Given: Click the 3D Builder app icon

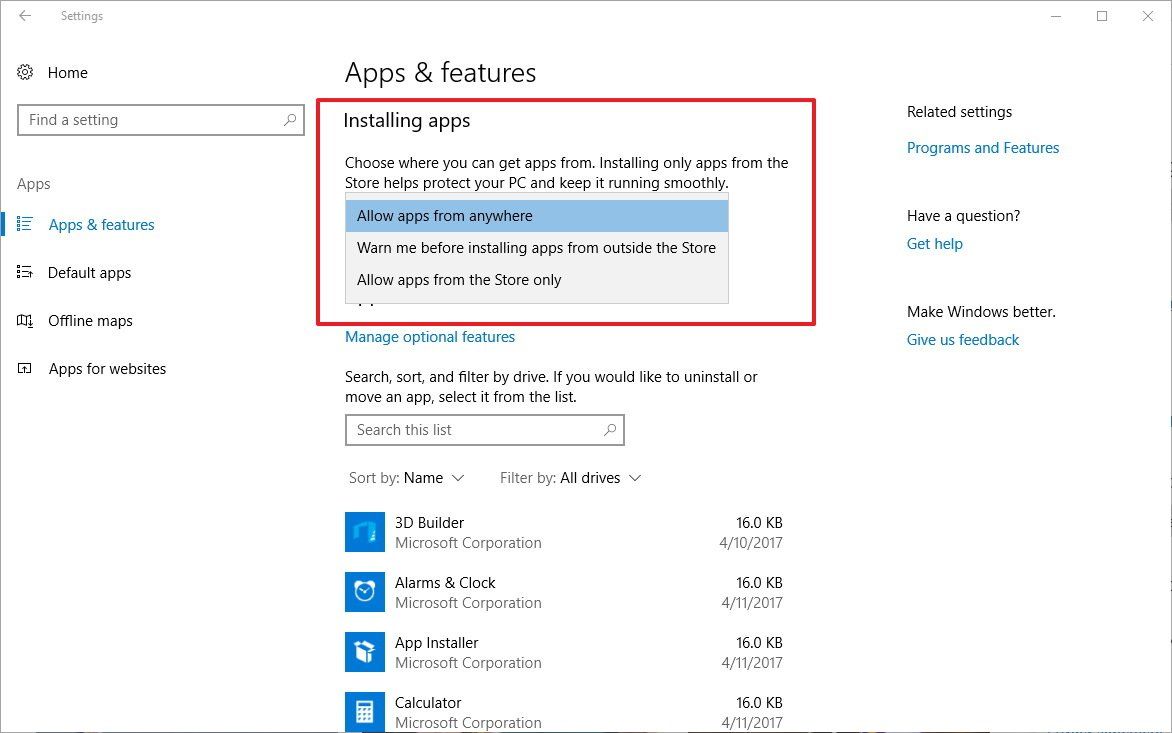Looking at the screenshot, I should pyautogui.click(x=365, y=532).
